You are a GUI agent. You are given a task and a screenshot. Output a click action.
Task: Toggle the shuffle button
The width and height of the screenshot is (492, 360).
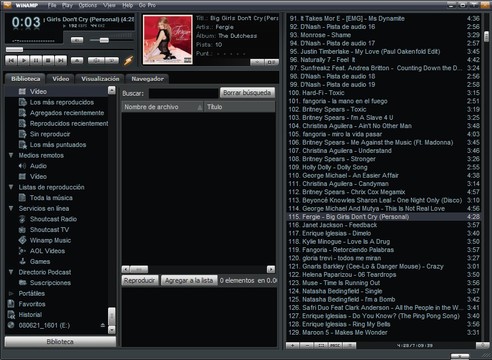tap(96, 60)
